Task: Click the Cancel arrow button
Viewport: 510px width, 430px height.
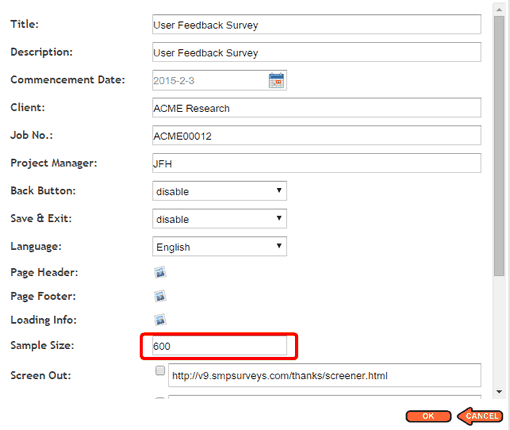Action: [480, 416]
